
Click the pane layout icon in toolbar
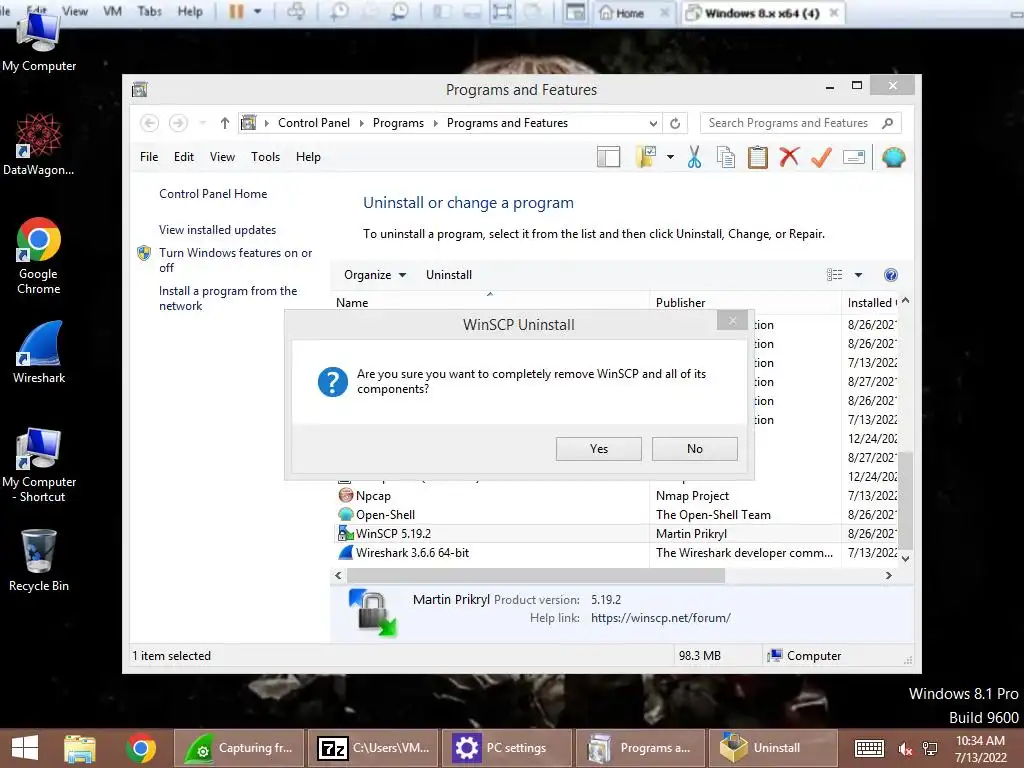[608, 157]
